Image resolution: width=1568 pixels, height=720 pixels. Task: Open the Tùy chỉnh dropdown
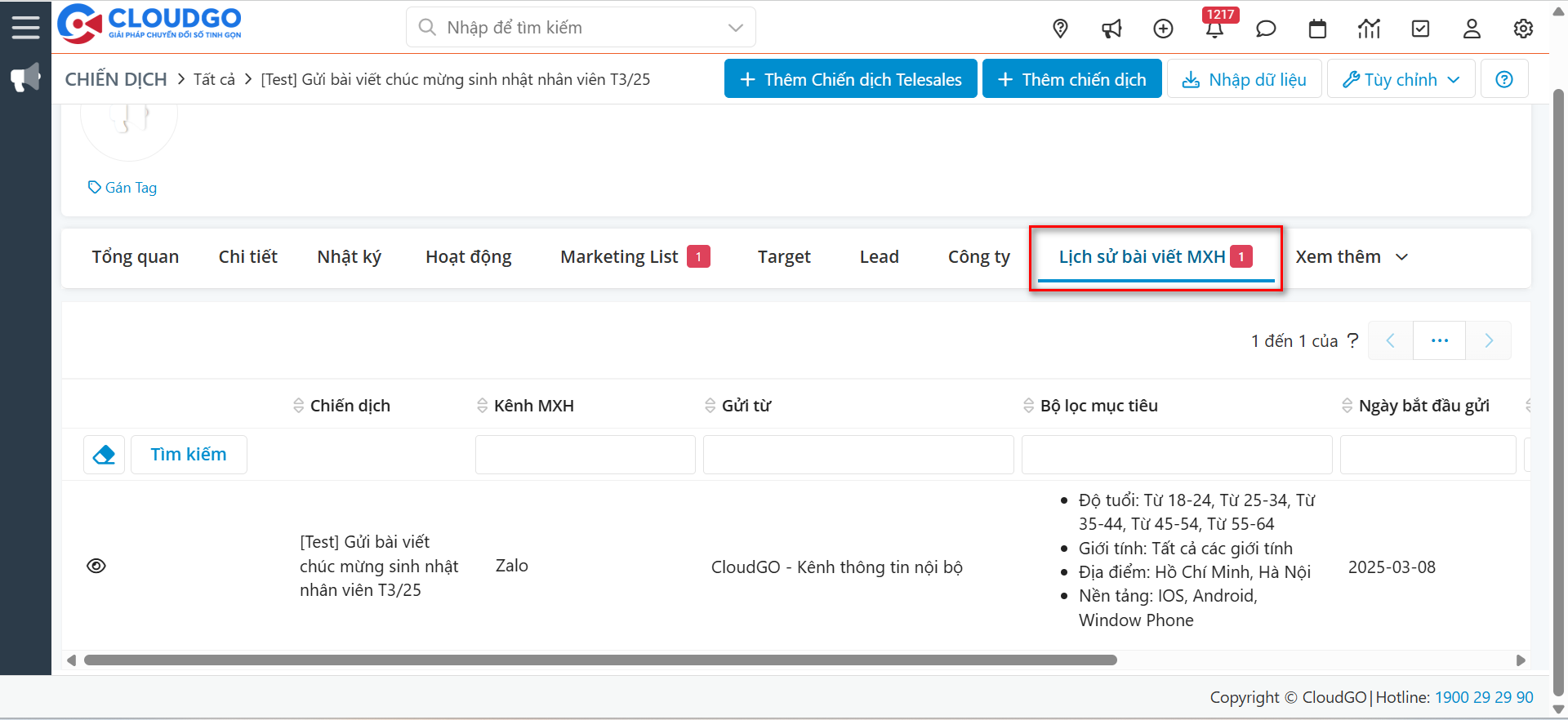pyautogui.click(x=1401, y=79)
